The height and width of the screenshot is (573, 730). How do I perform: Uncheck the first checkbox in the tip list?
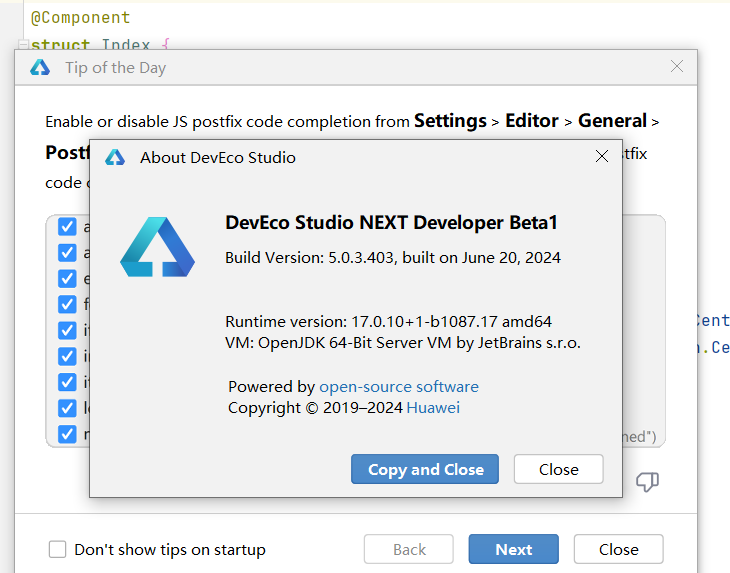(67, 227)
